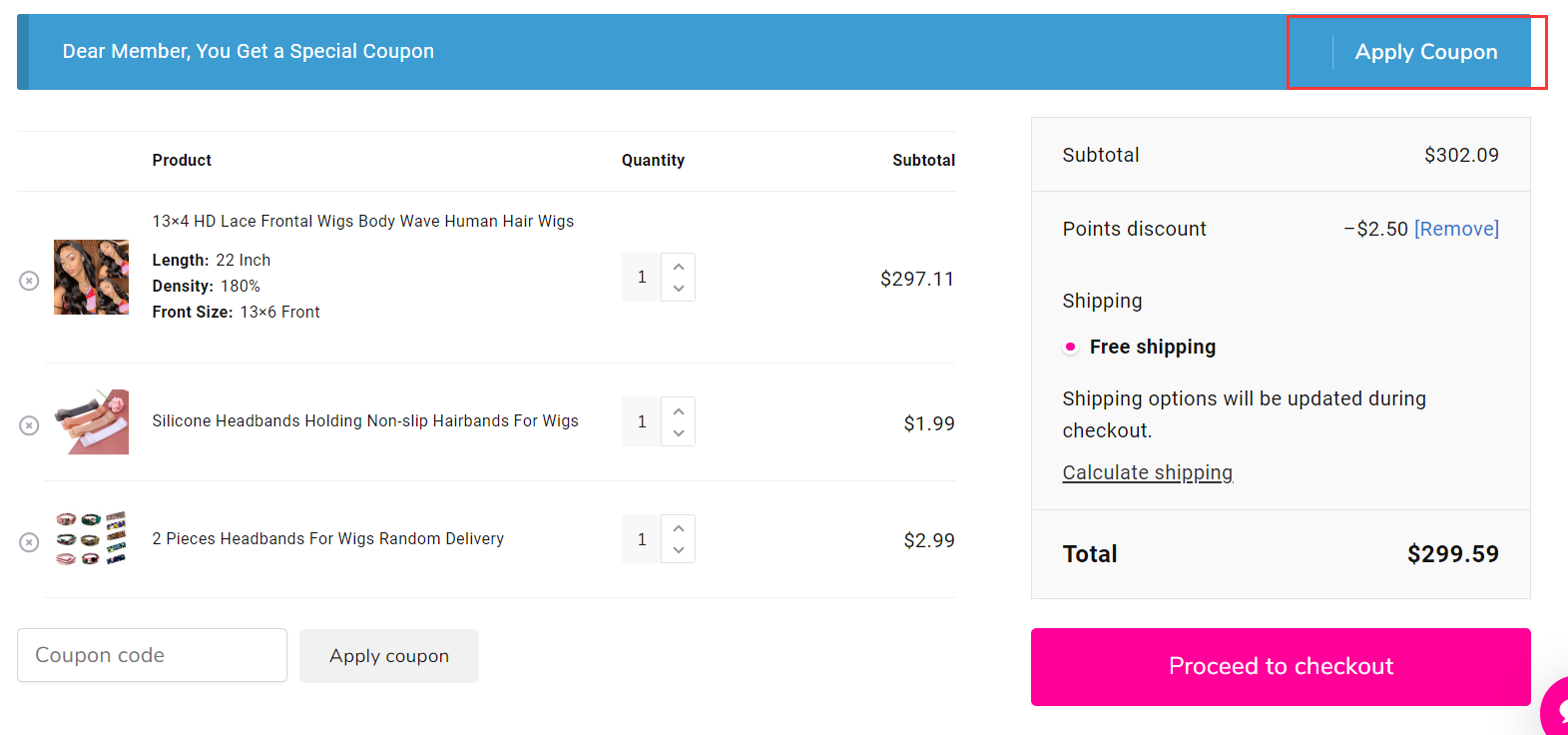Increase Silicone Headbands quantity
Image resolution: width=1568 pixels, height=735 pixels.
[x=679, y=411]
